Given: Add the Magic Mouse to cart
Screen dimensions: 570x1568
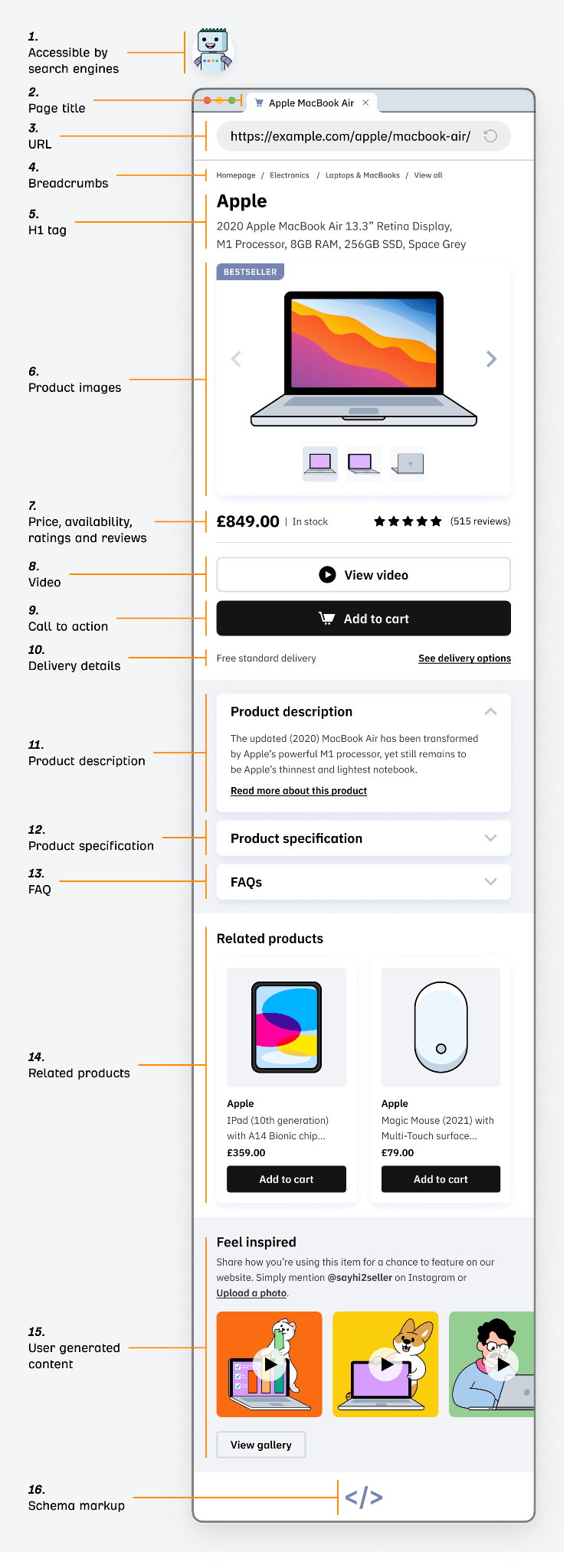Looking at the screenshot, I should point(441,1179).
